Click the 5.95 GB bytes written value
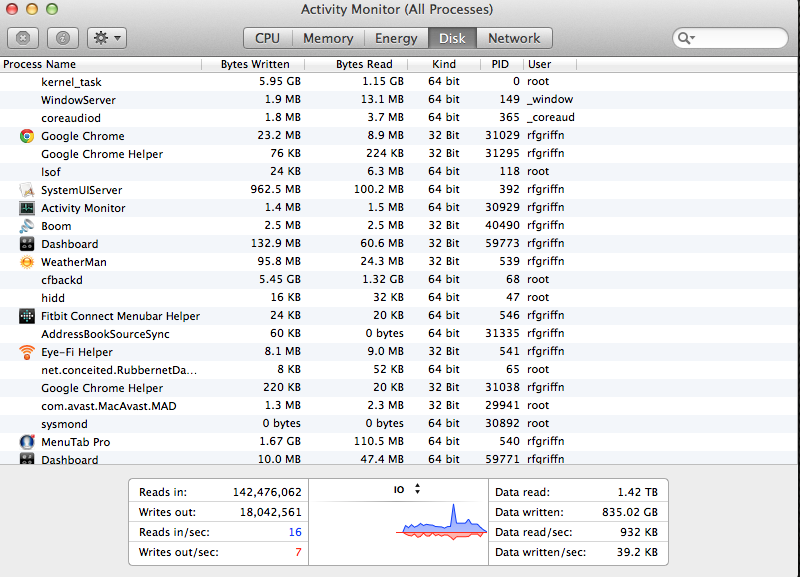800x577 pixels. point(280,82)
